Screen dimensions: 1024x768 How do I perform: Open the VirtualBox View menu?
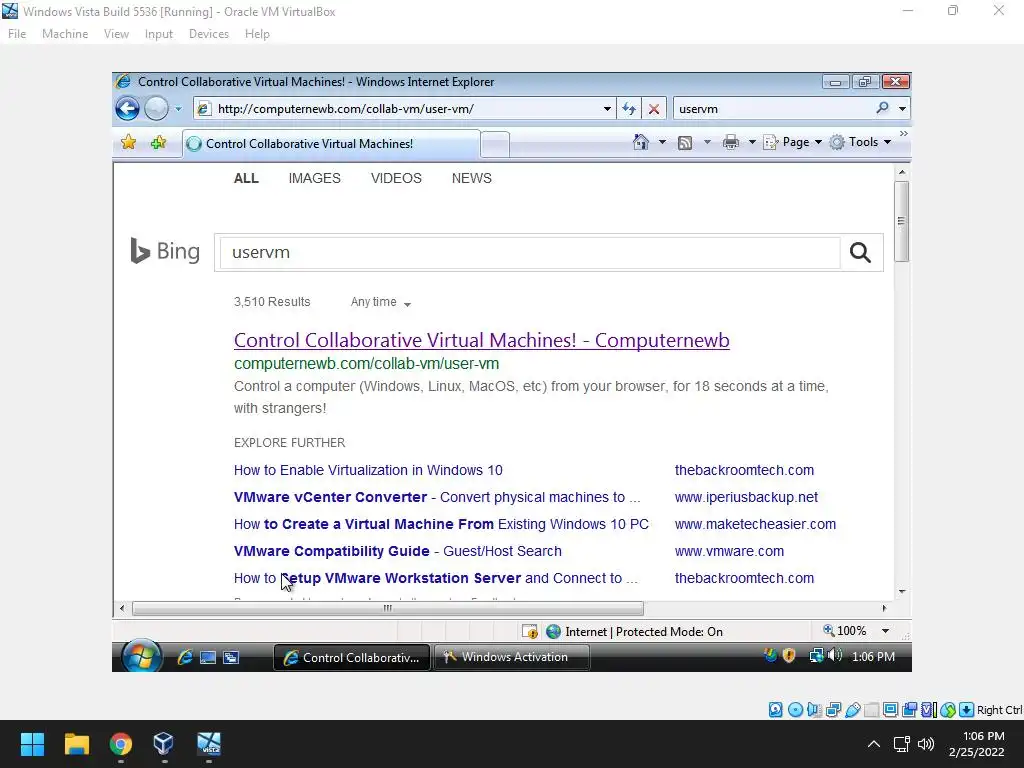(x=116, y=34)
